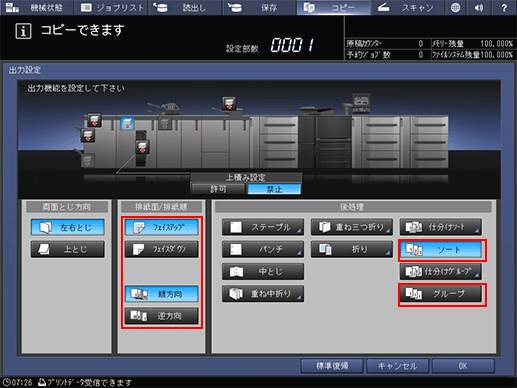
Task: Click the 仕分けソート offset sort icon
Action: tap(414, 227)
